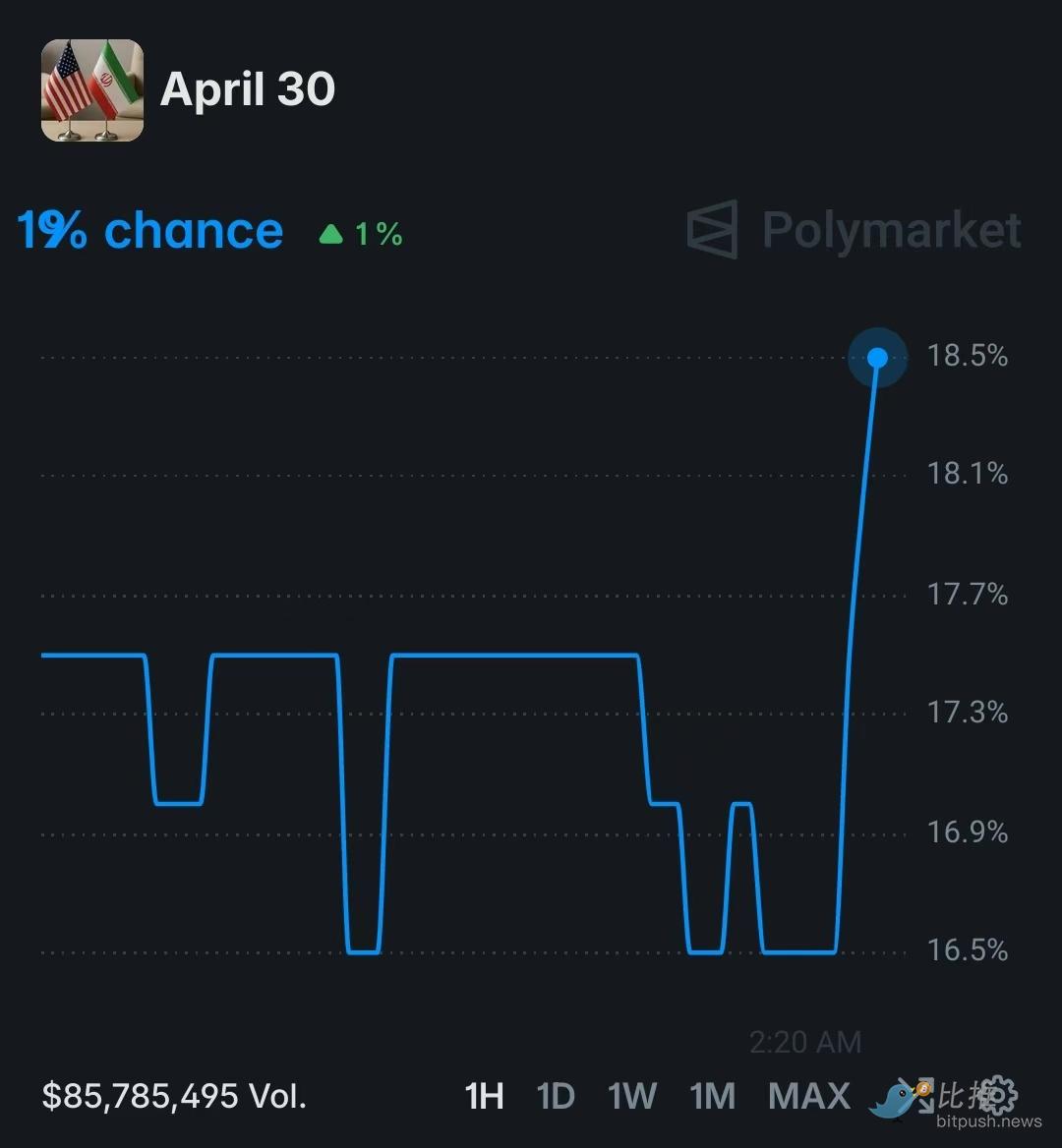This screenshot has width=1062, height=1148.
Task: Click the Polymarket wordmark text
Action: [891, 230]
